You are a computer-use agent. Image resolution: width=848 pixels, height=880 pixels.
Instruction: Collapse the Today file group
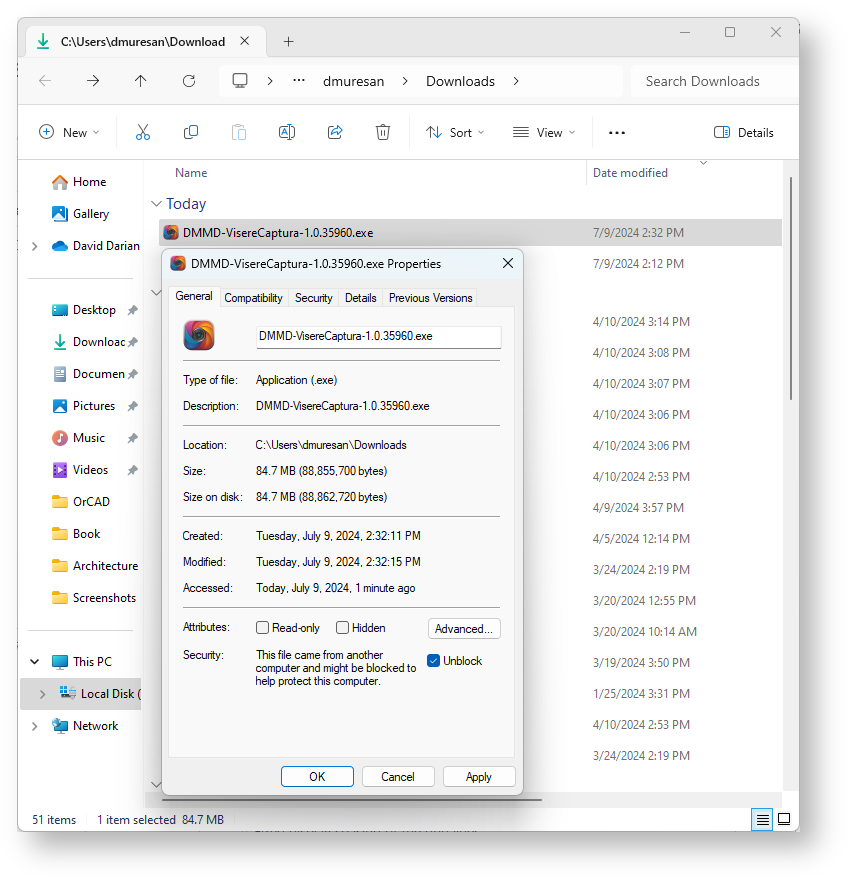tap(156, 204)
